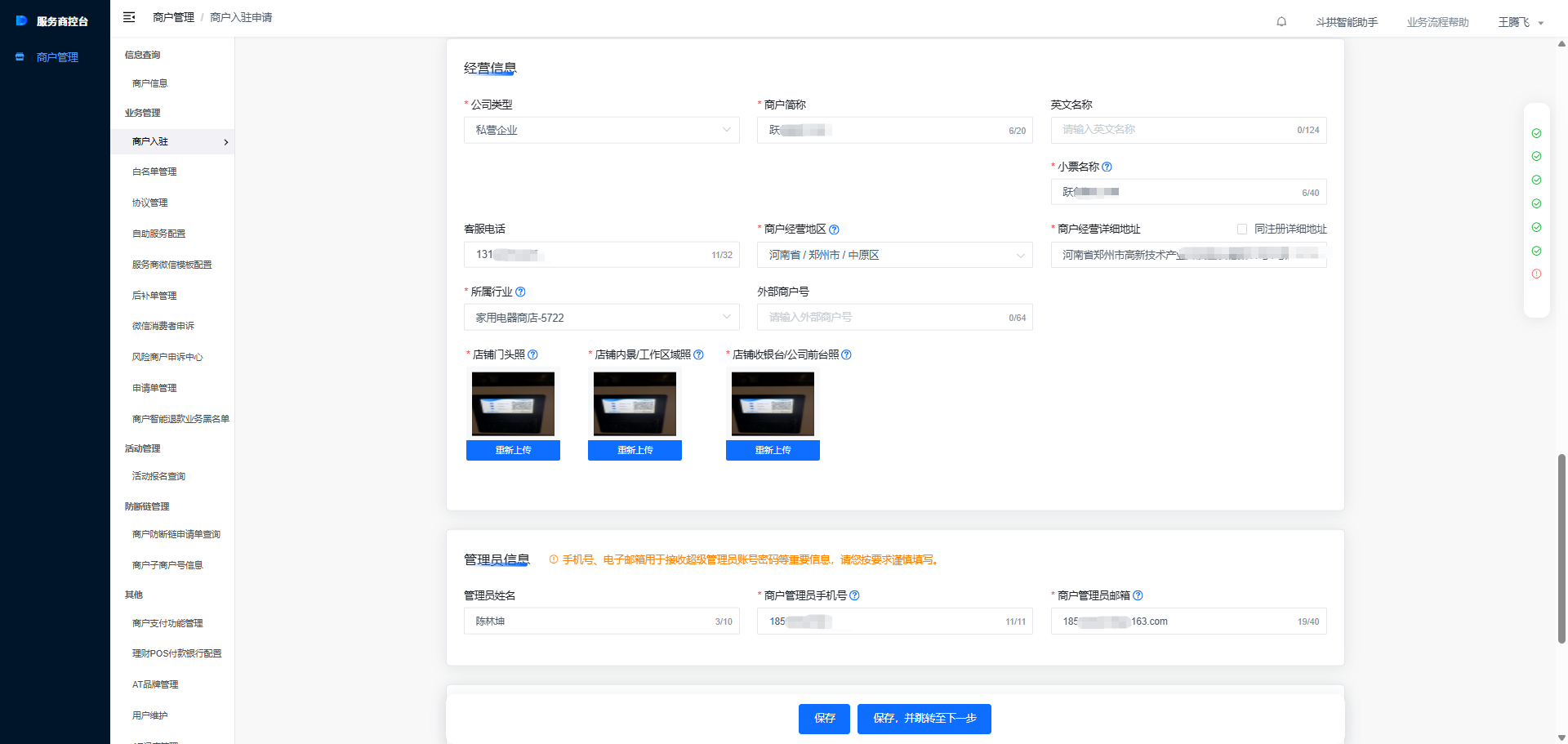
Task: Open the help icon next to 店铺门头照
Action: click(x=532, y=354)
